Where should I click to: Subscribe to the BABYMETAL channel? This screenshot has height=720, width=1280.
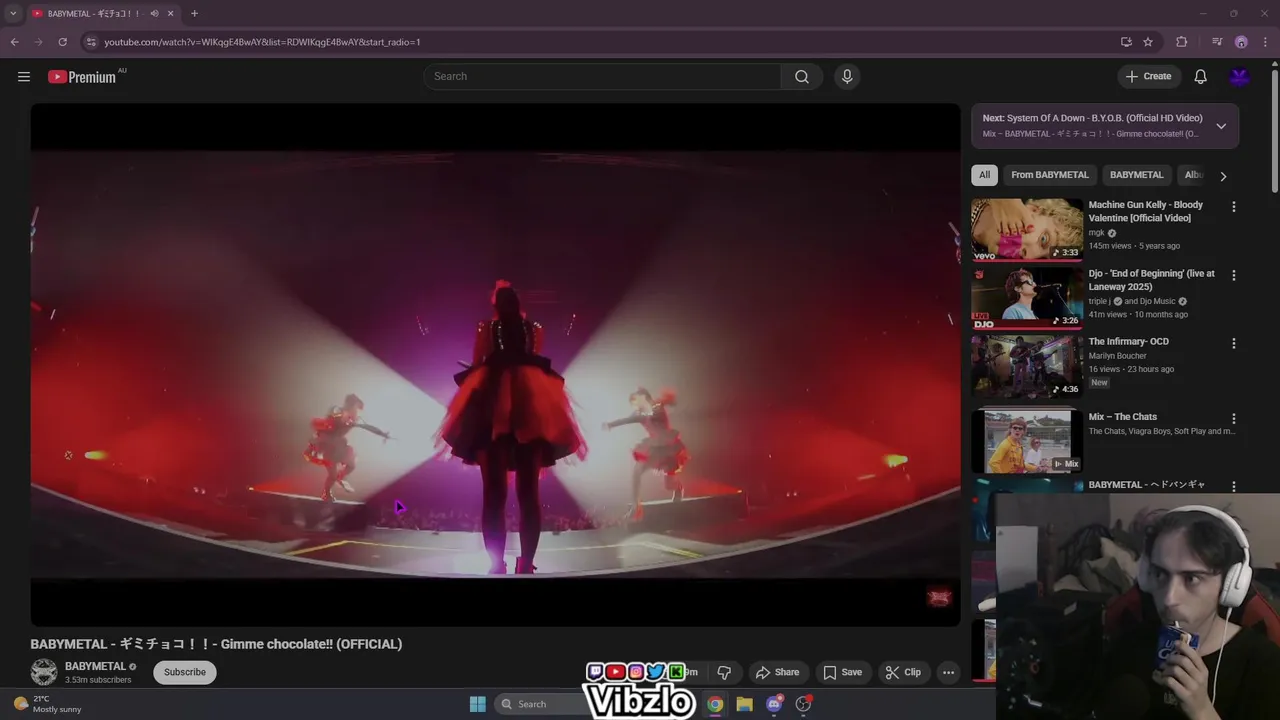tap(185, 672)
